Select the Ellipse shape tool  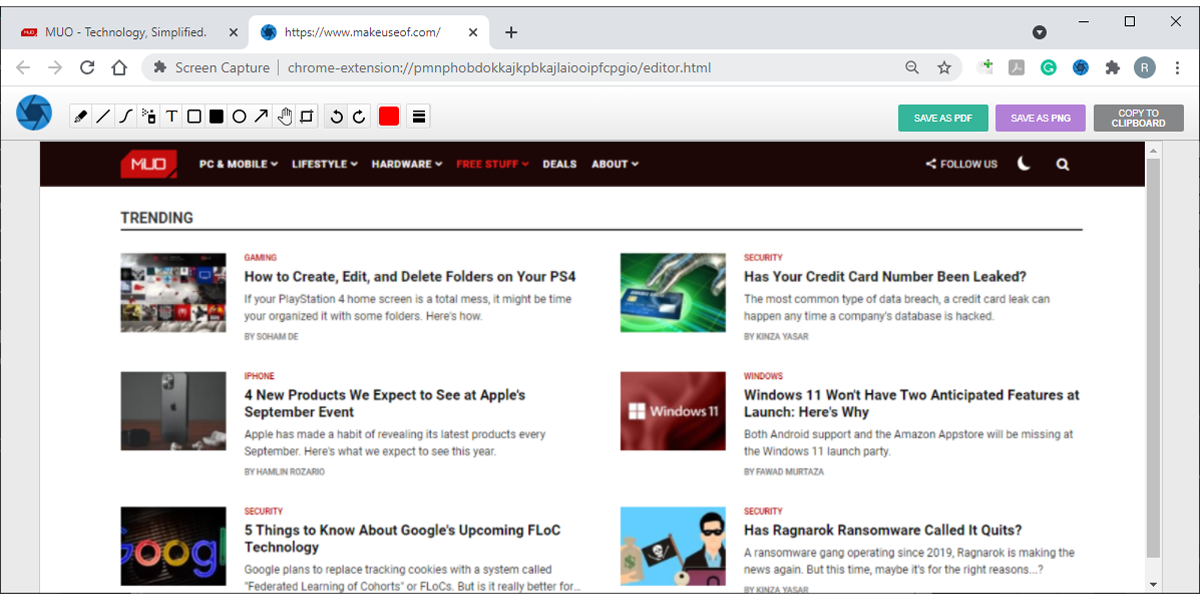[238, 115]
